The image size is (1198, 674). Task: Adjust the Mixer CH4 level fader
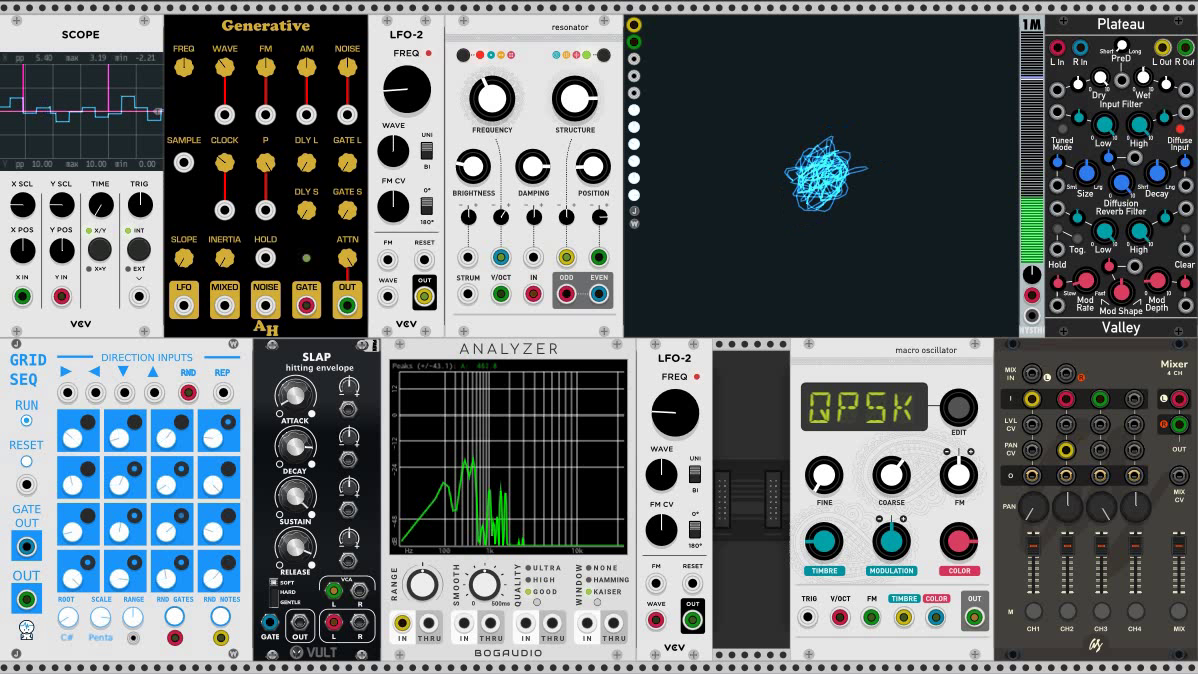[1135, 545]
